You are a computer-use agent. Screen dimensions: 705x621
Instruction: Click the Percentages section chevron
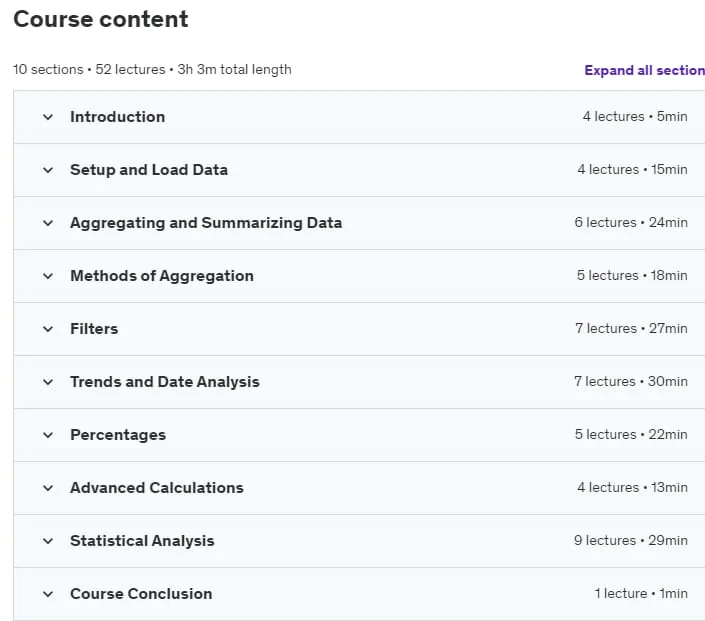coord(48,436)
